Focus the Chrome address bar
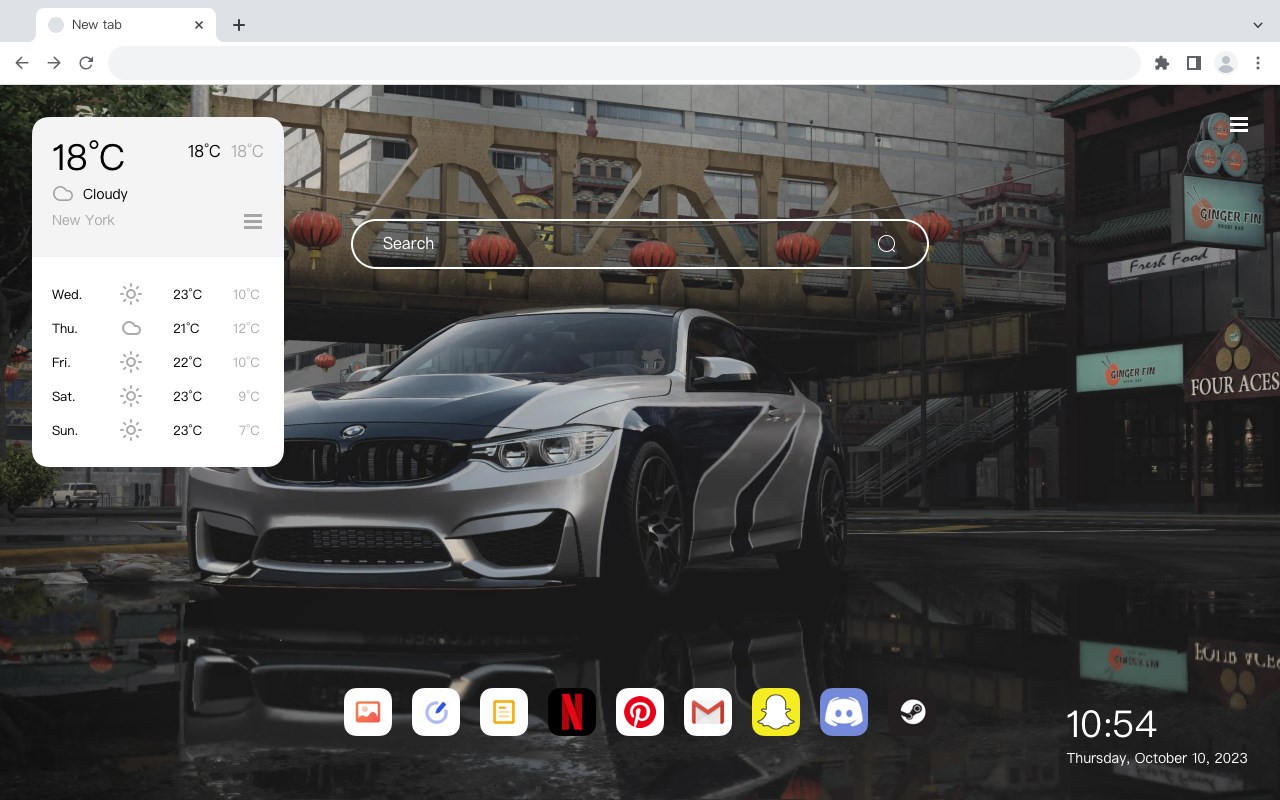 [x=624, y=63]
